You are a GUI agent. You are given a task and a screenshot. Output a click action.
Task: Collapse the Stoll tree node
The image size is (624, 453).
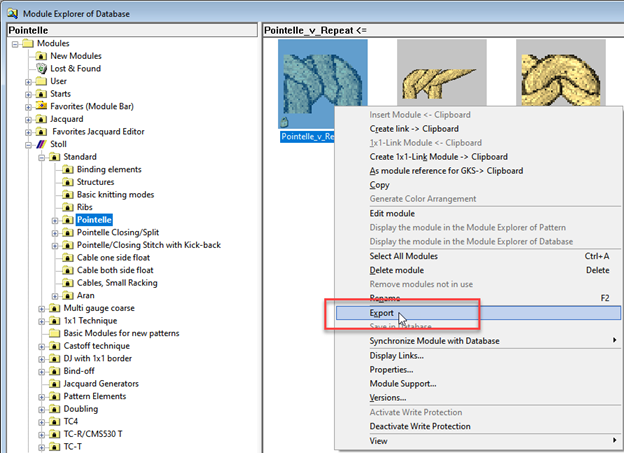[x=27, y=144]
